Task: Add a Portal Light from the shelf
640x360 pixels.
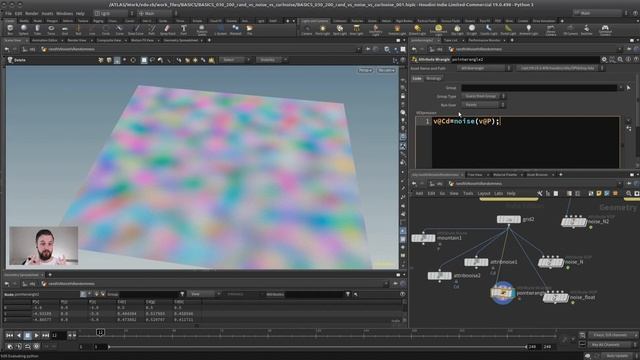Action: pos(508,29)
